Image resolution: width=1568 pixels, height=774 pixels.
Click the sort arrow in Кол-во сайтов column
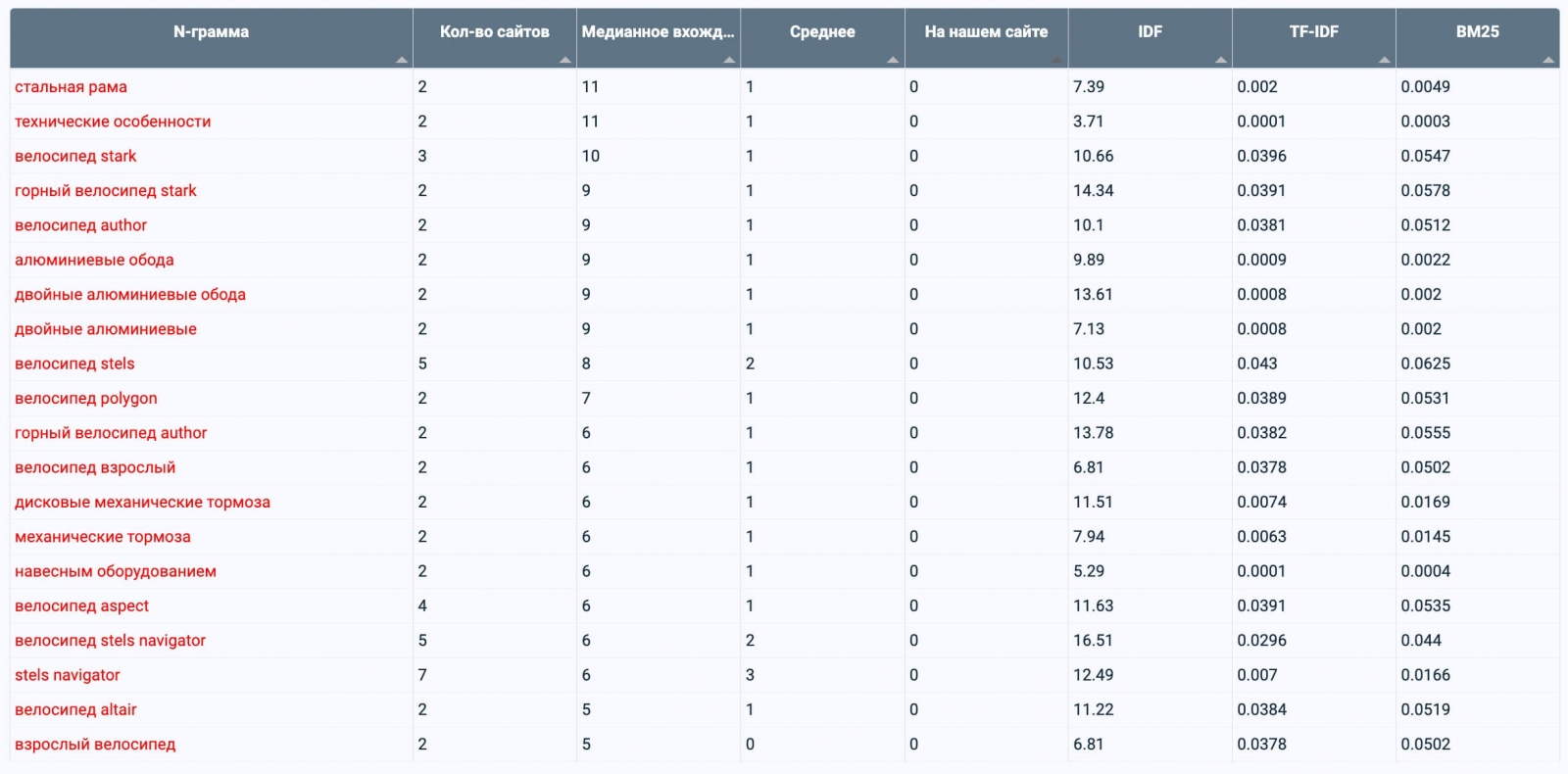tap(565, 61)
